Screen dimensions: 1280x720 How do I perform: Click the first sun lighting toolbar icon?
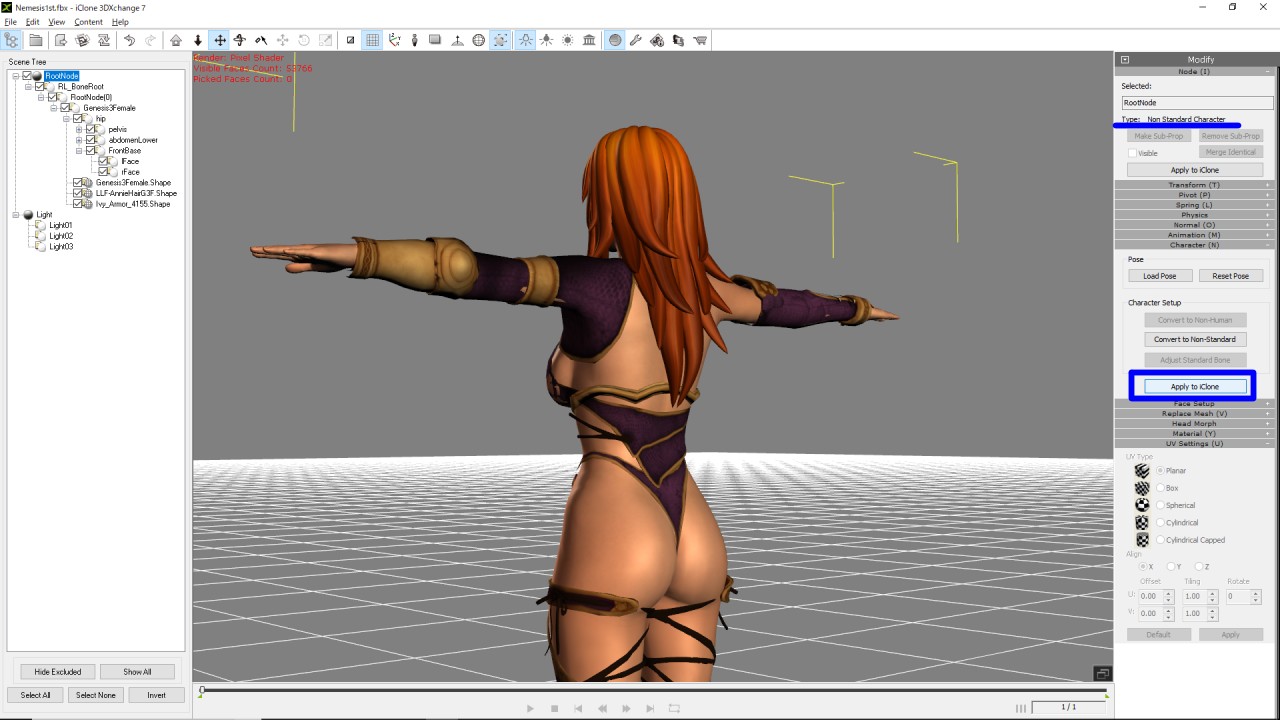pos(525,40)
